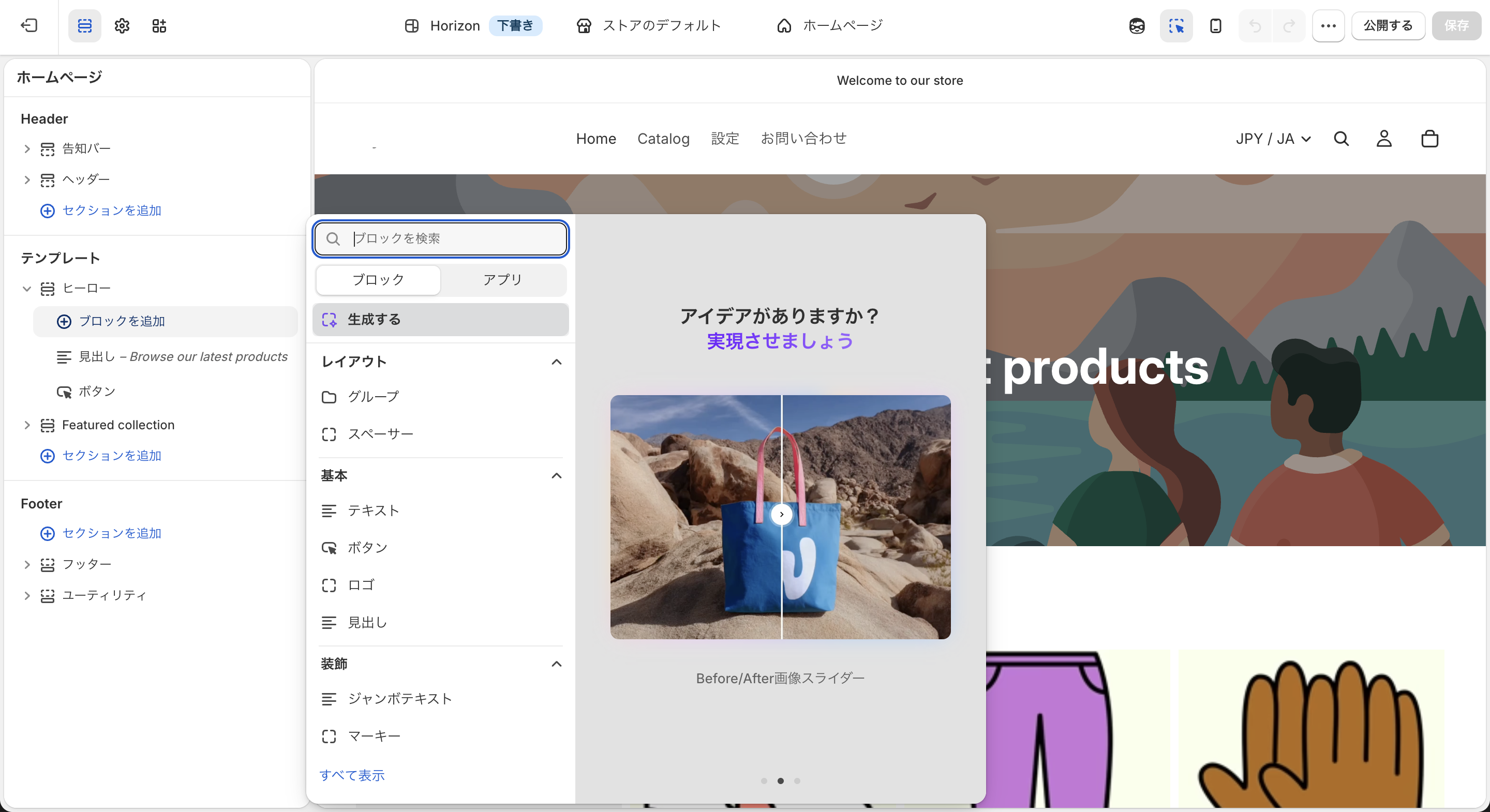Open the more options ellipsis menu
1490x812 pixels.
point(1329,25)
